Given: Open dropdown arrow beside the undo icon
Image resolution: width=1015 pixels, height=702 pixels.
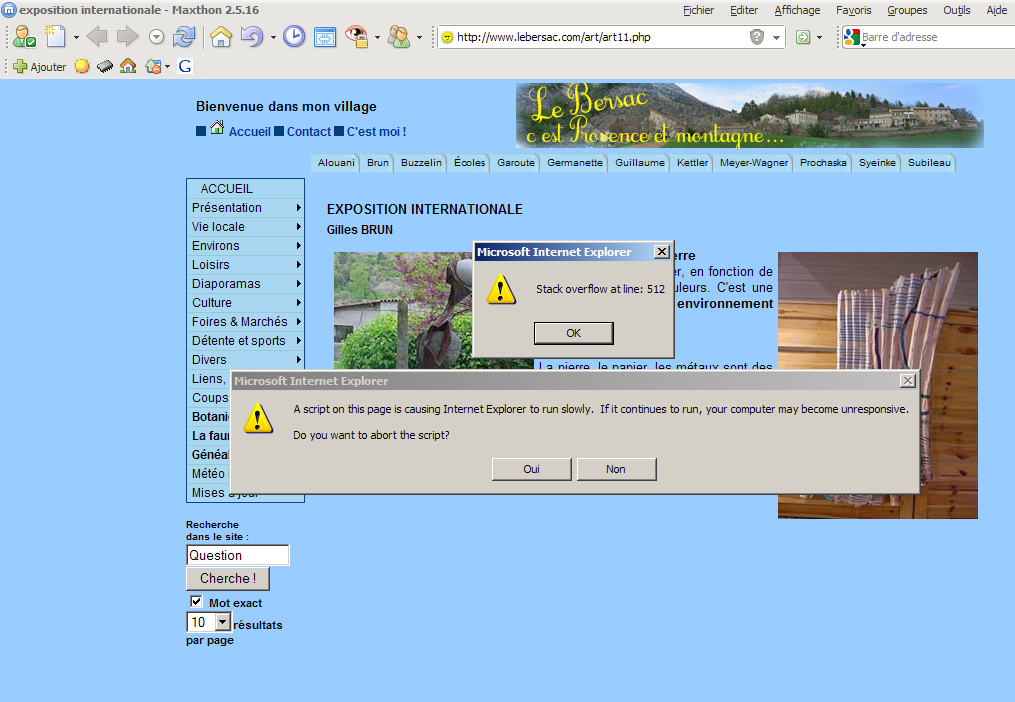Looking at the screenshot, I should pyautogui.click(x=273, y=38).
